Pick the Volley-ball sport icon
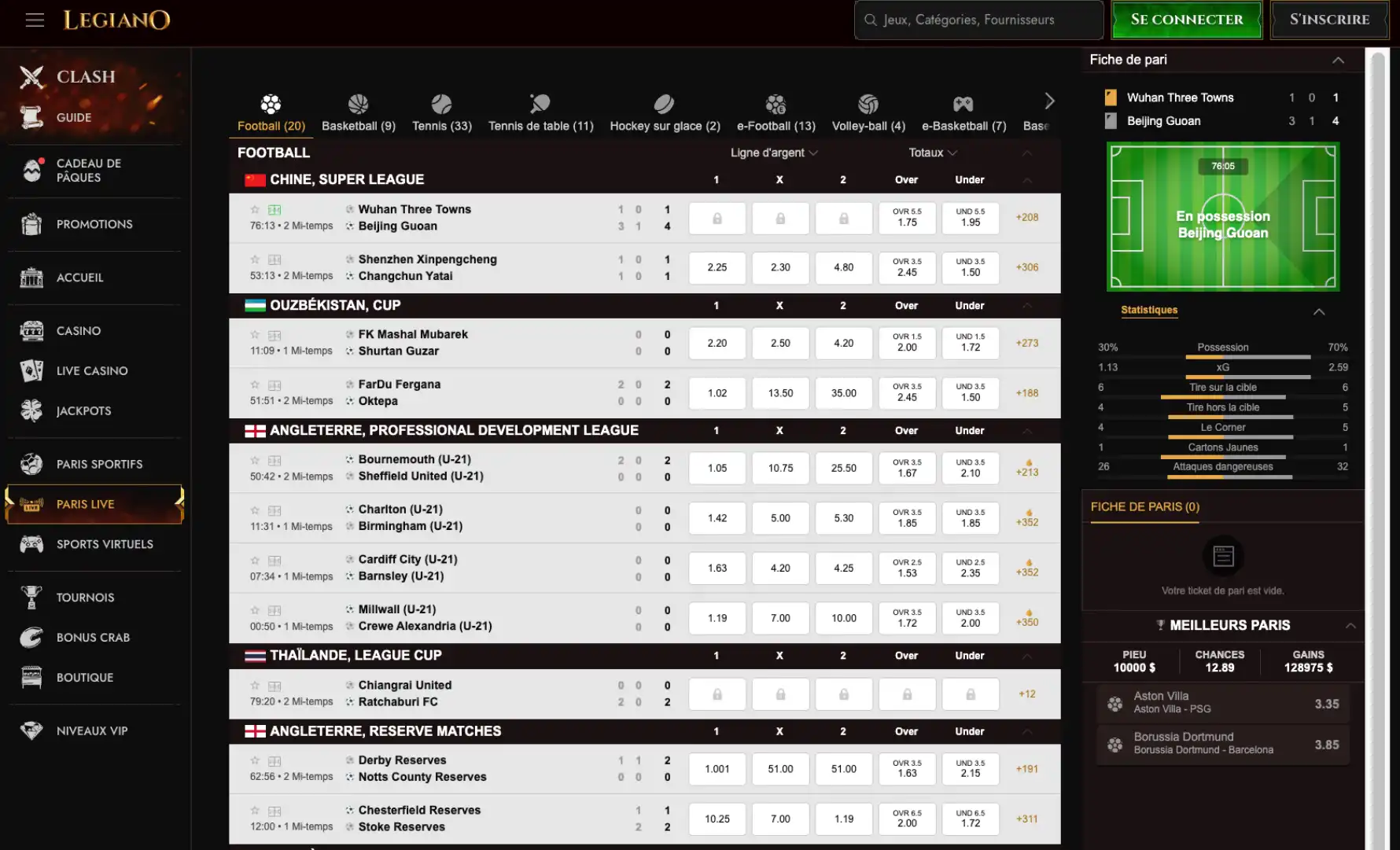 tap(868, 104)
